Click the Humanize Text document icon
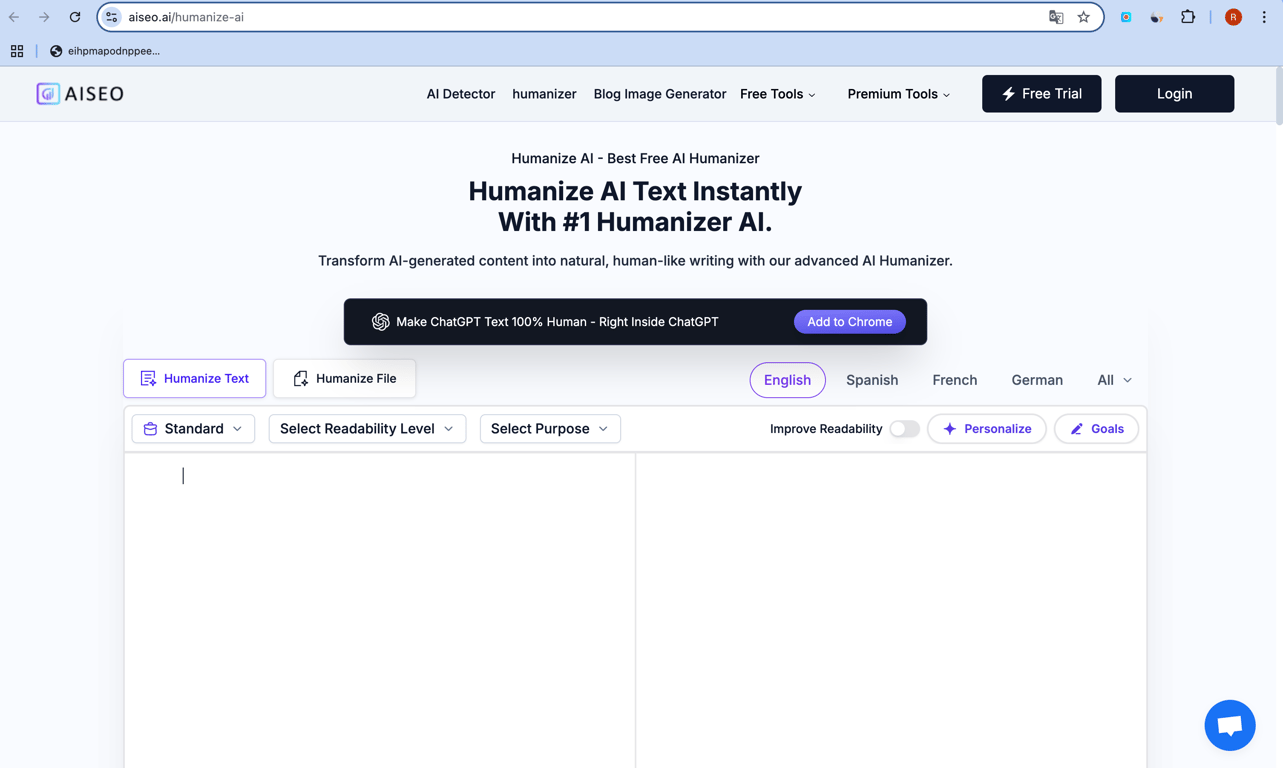The height and width of the screenshot is (768, 1283). click(147, 377)
